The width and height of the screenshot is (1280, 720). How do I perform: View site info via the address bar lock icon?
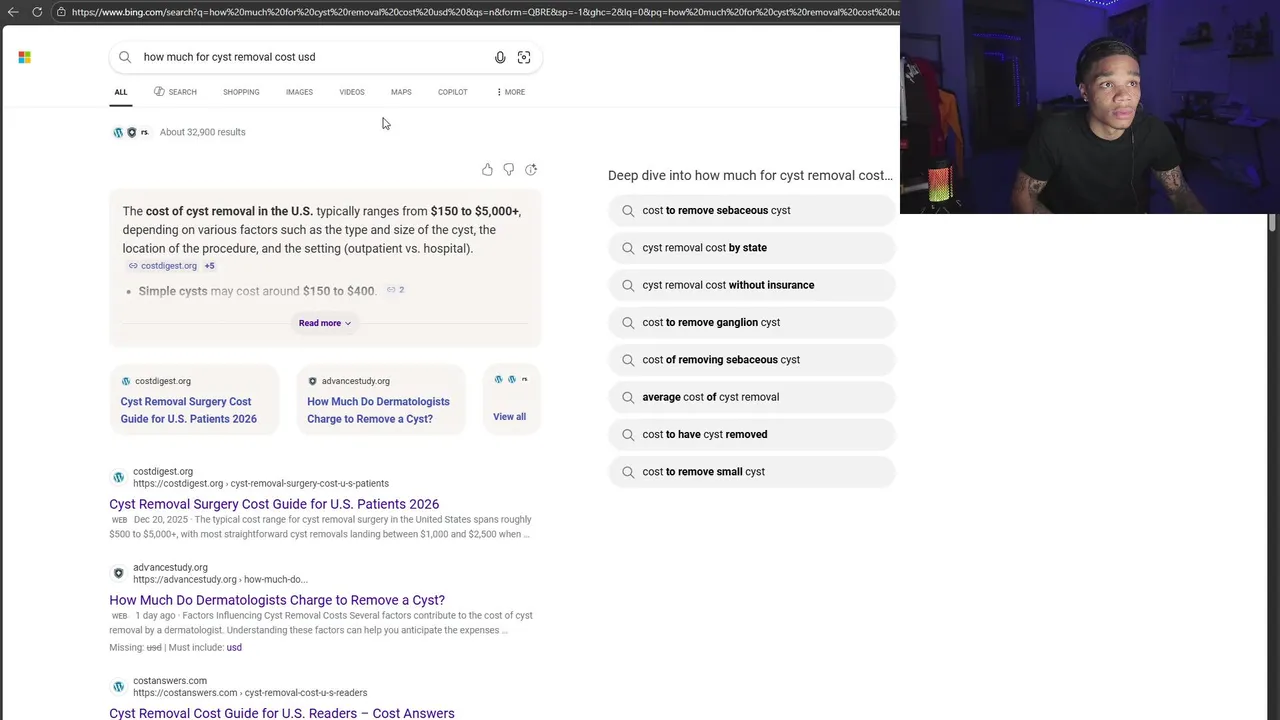click(61, 12)
